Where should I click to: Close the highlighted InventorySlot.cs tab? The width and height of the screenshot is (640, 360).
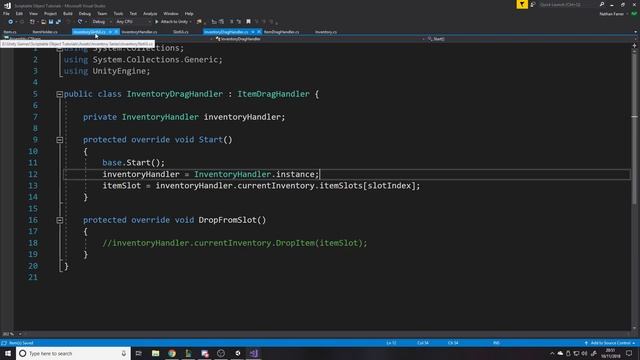click(x=116, y=32)
